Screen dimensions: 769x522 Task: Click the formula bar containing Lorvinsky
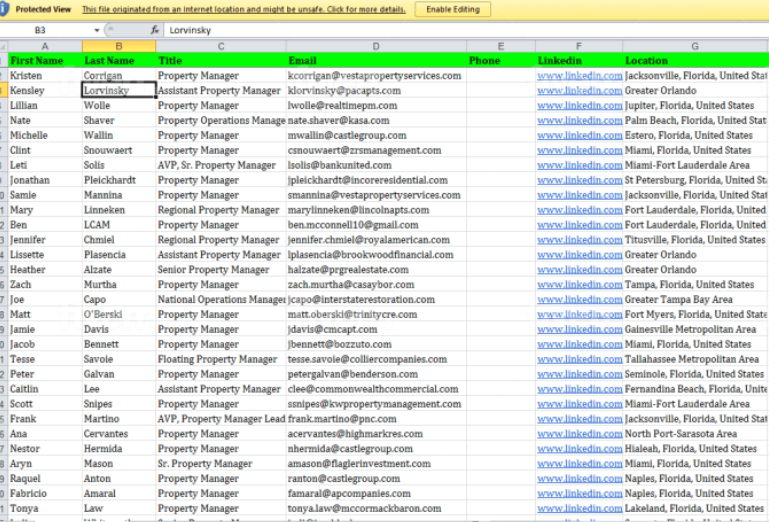466,30
